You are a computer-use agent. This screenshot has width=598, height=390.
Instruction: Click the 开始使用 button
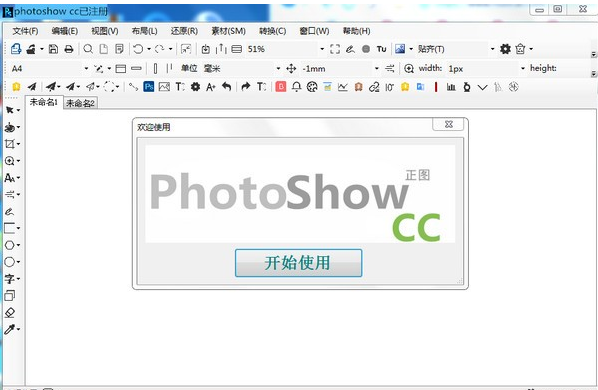[x=298, y=263]
